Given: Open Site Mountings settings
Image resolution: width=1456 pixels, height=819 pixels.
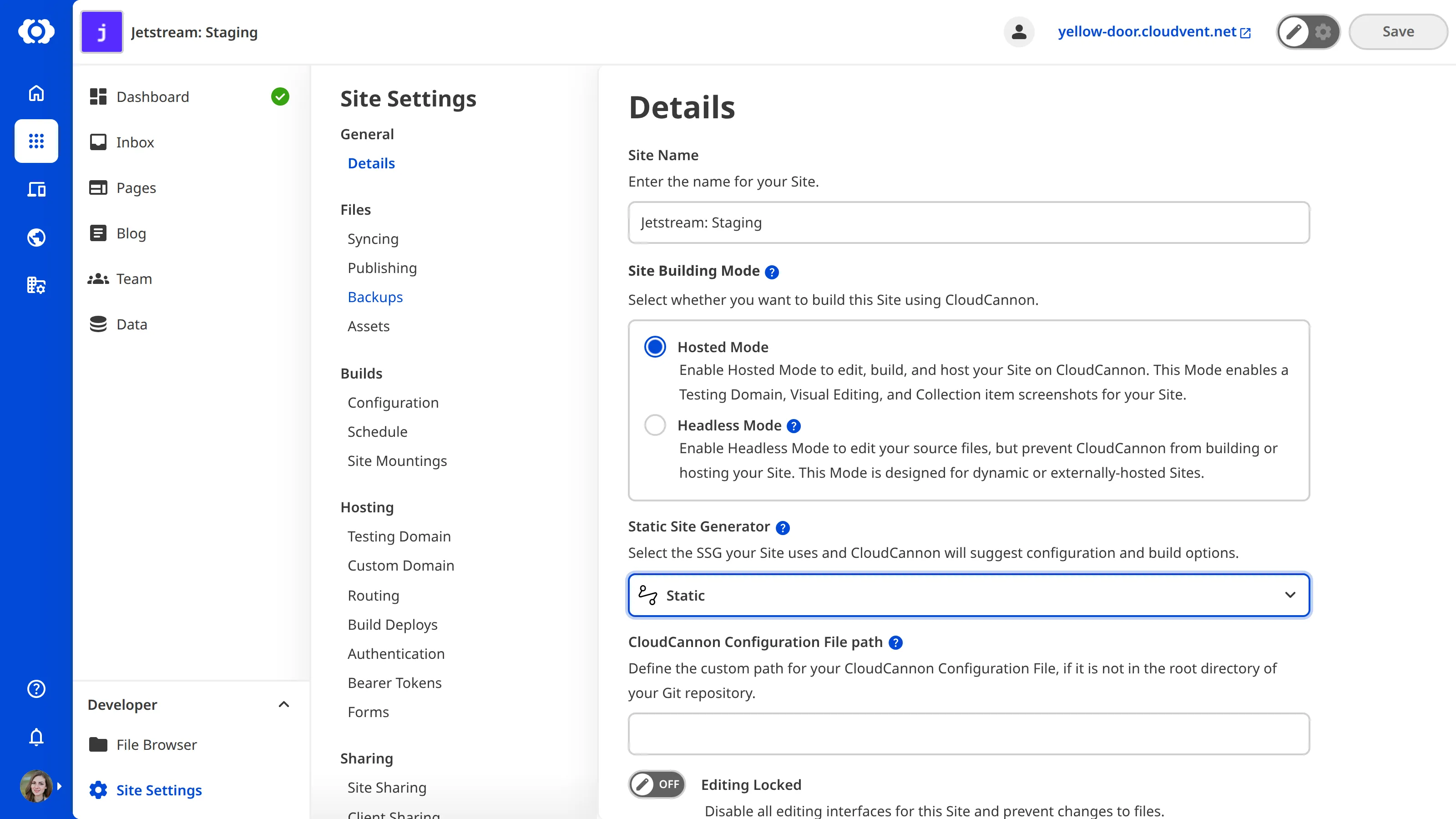Looking at the screenshot, I should pos(397,460).
